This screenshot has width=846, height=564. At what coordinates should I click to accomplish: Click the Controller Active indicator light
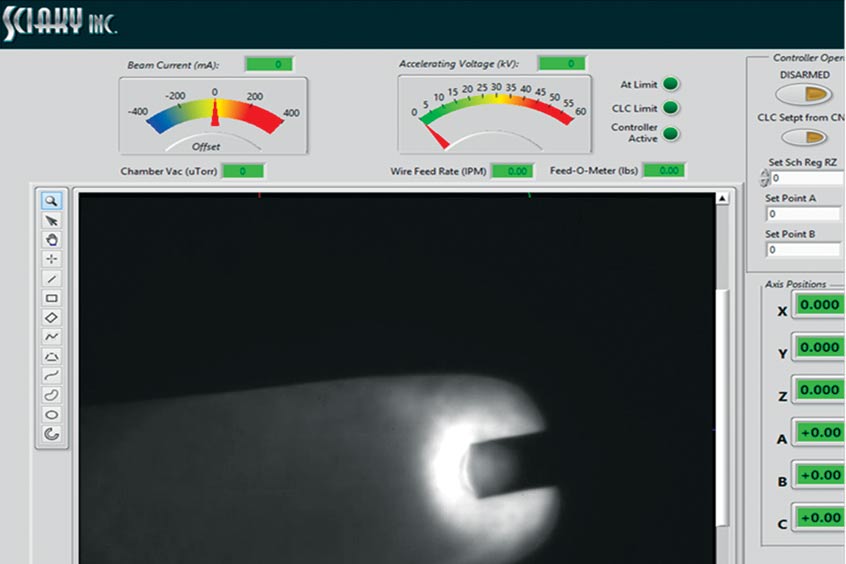671,134
